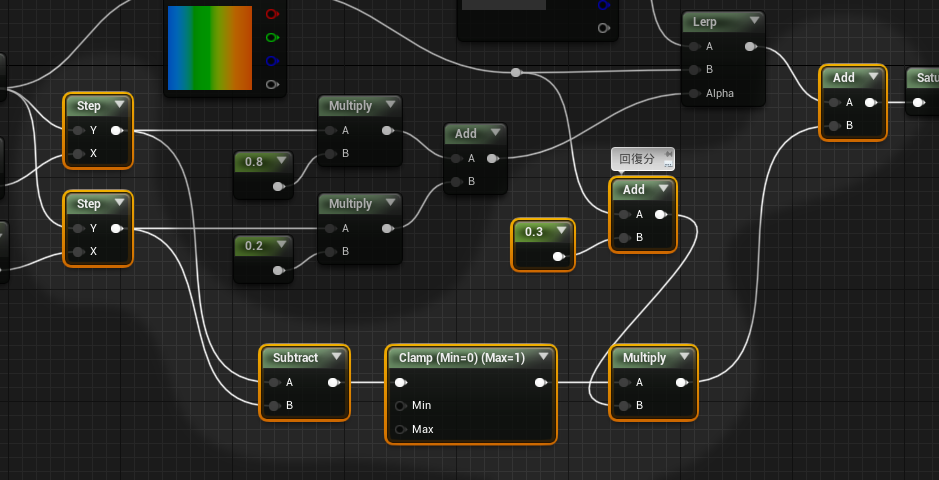Click the lower Step node's output pin
Screen dimensions: 939x480
point(117,228)
